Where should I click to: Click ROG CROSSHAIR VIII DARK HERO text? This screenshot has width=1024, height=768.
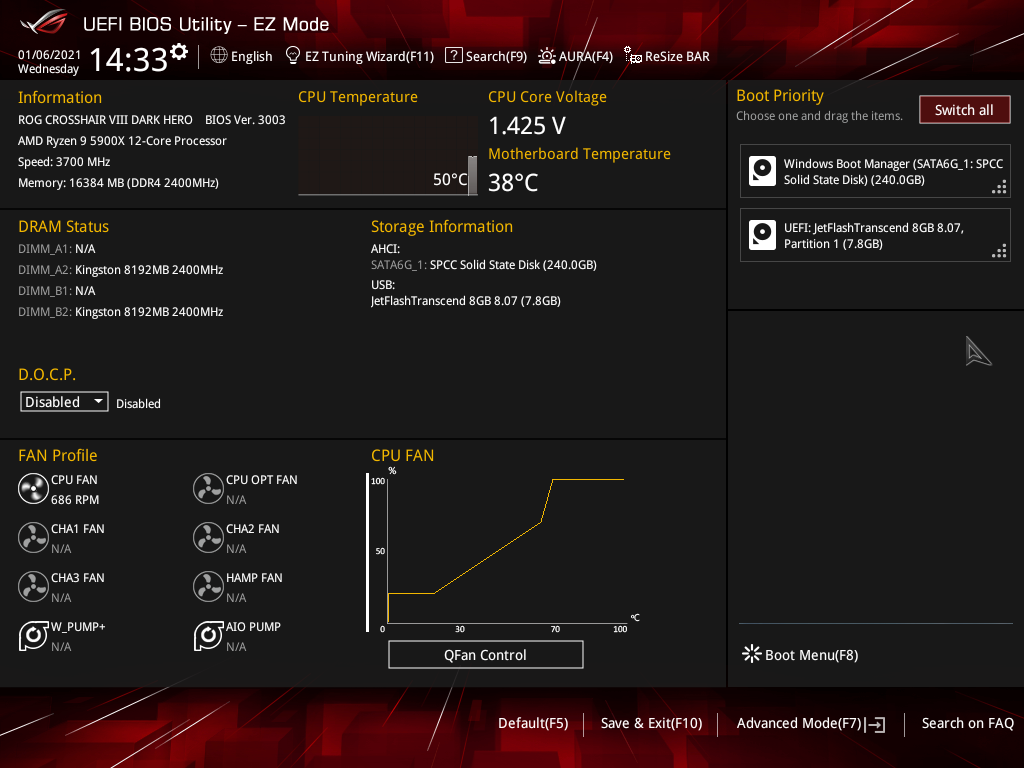[105, 120]
